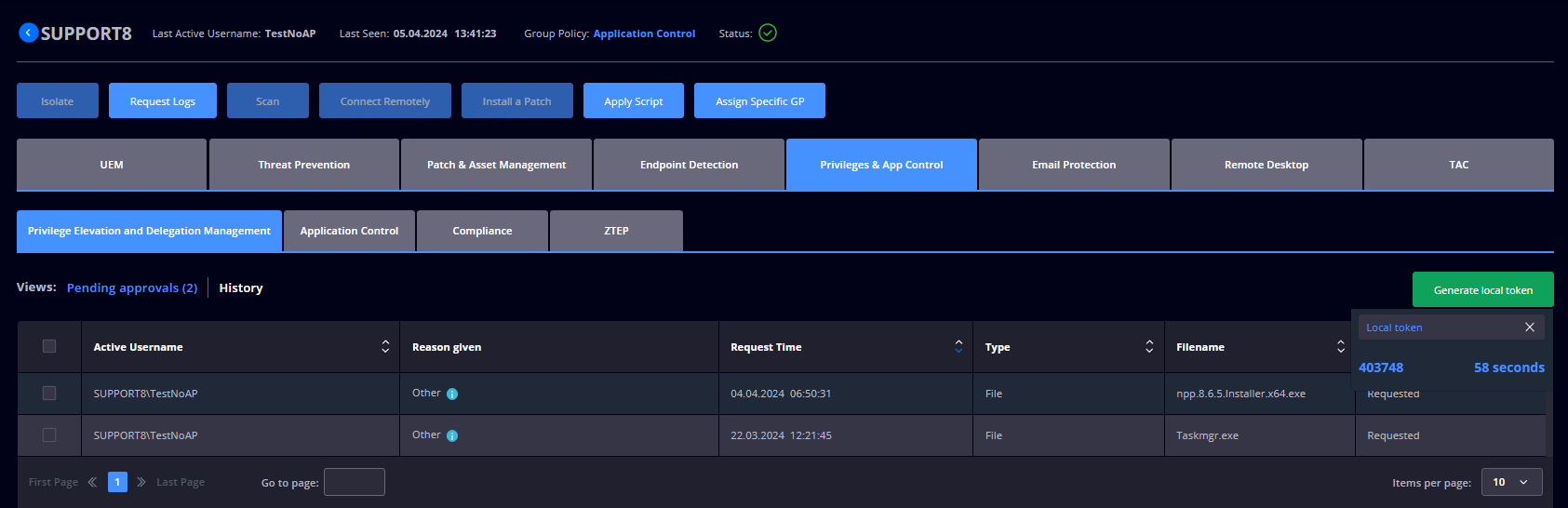Open the Remote Desktop tab
Screen dimensions: 1568x508
pyautogui.click(x=1266, y=165)
